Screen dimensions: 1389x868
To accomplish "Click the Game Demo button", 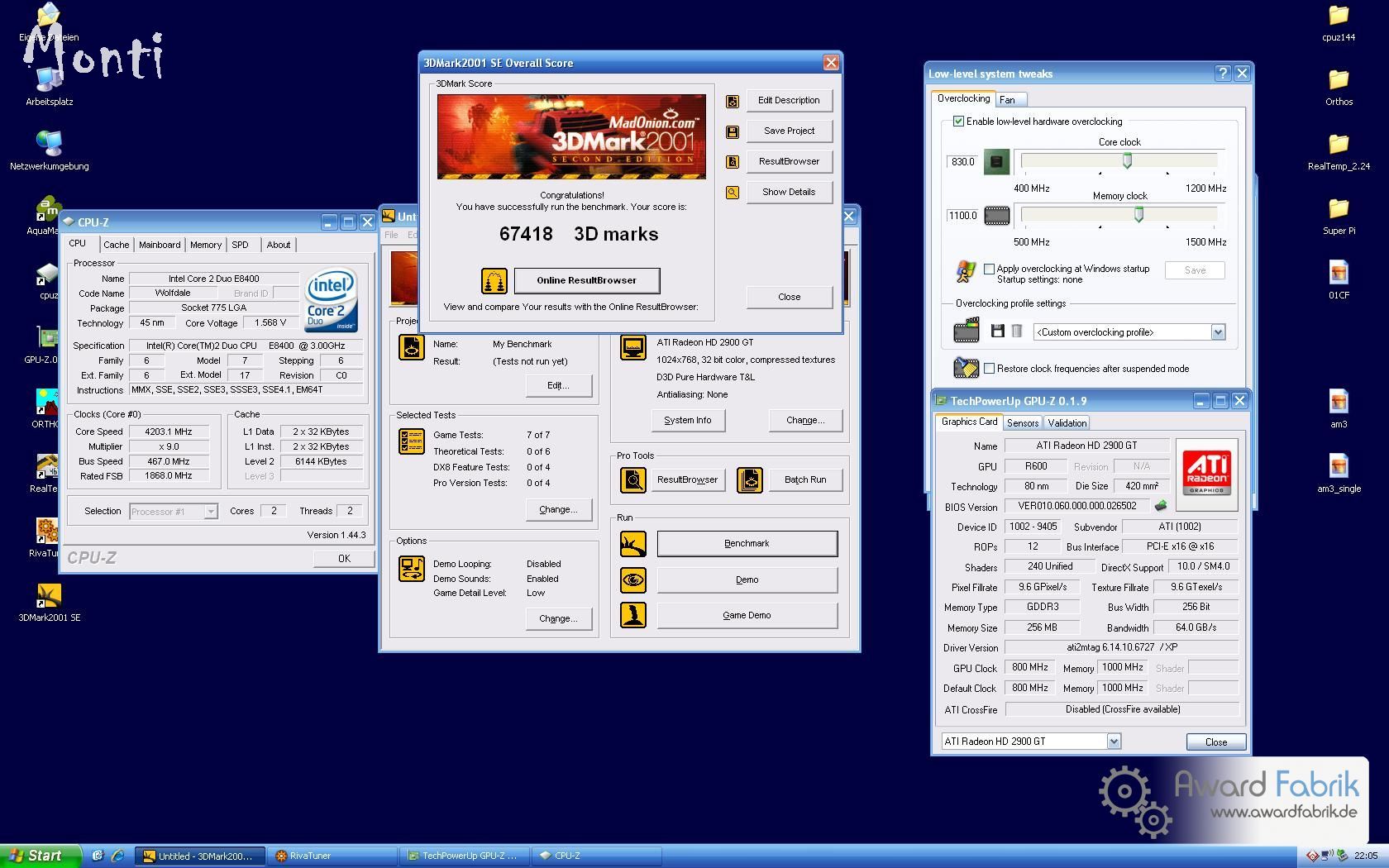I will point(747,616).
